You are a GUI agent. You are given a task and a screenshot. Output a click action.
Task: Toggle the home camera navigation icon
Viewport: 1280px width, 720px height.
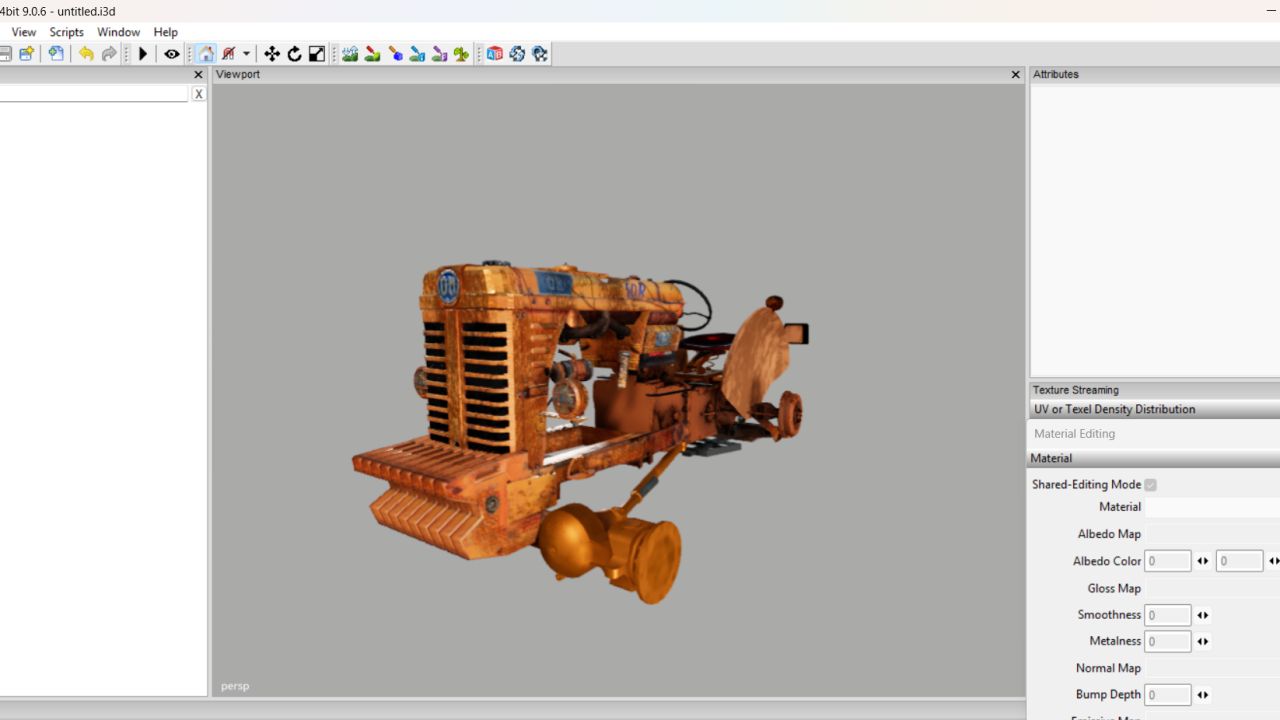pos(206,54)
